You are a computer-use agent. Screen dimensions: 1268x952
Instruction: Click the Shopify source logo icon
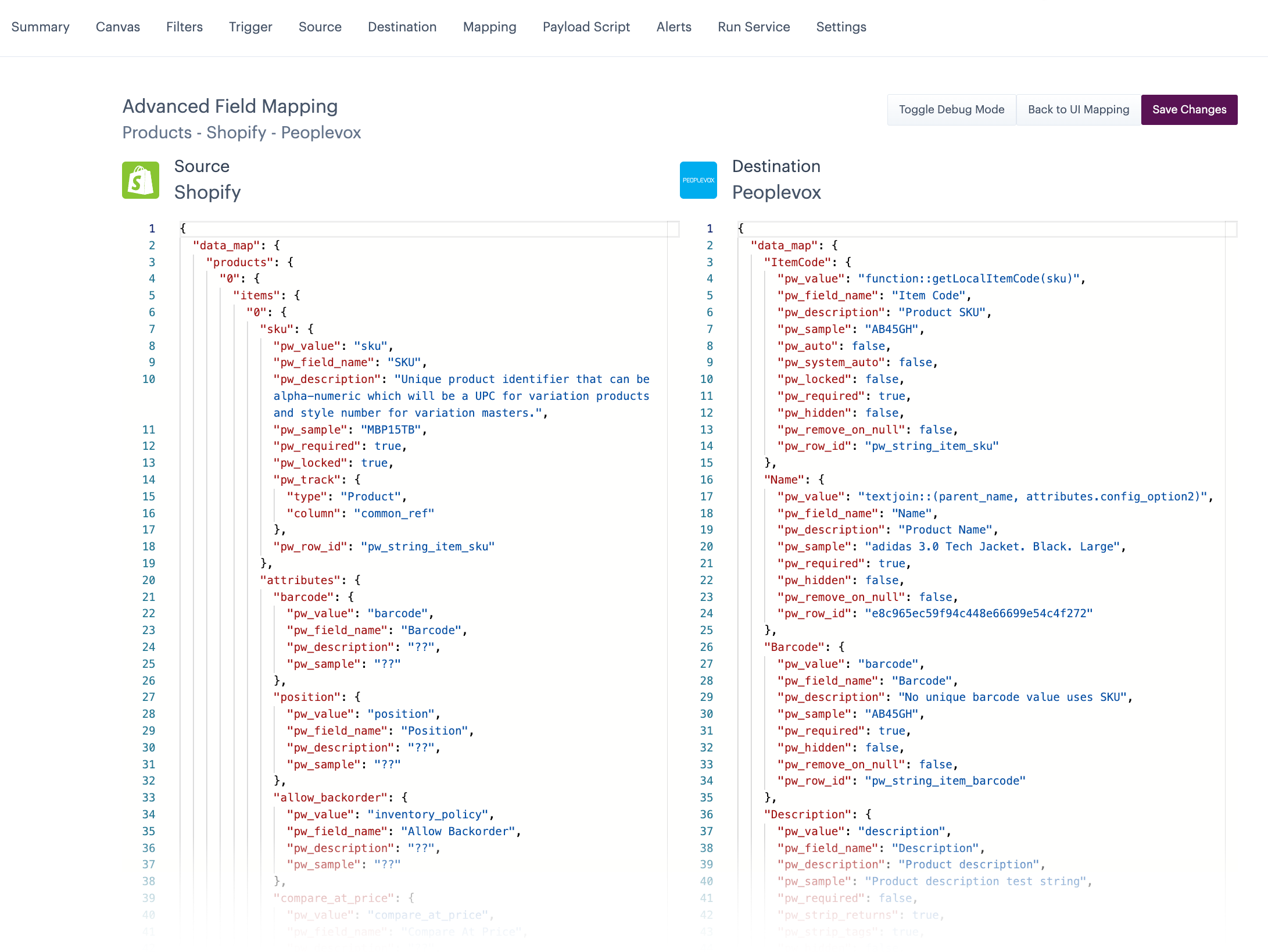141,180
